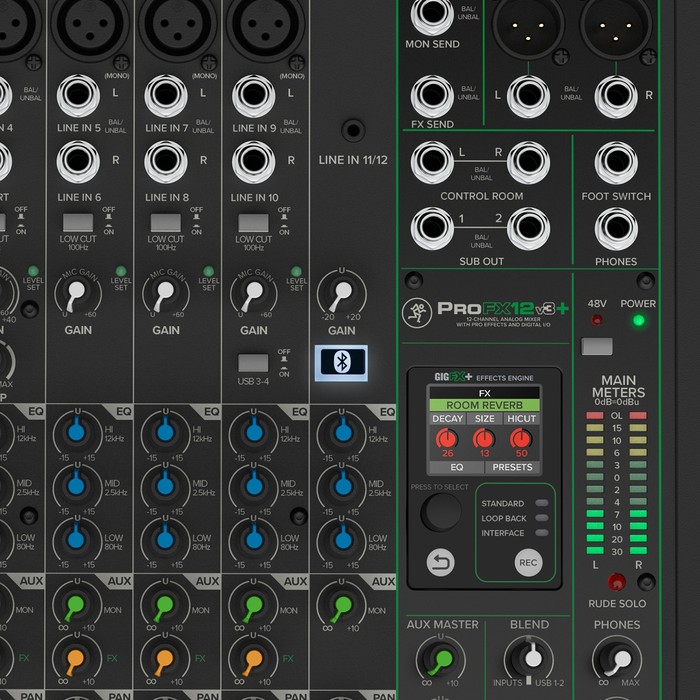Screen dimensions: 700x700
Task: Enable low cut on the LINE IN 7/8 channel
Action: tap(166, 222)
